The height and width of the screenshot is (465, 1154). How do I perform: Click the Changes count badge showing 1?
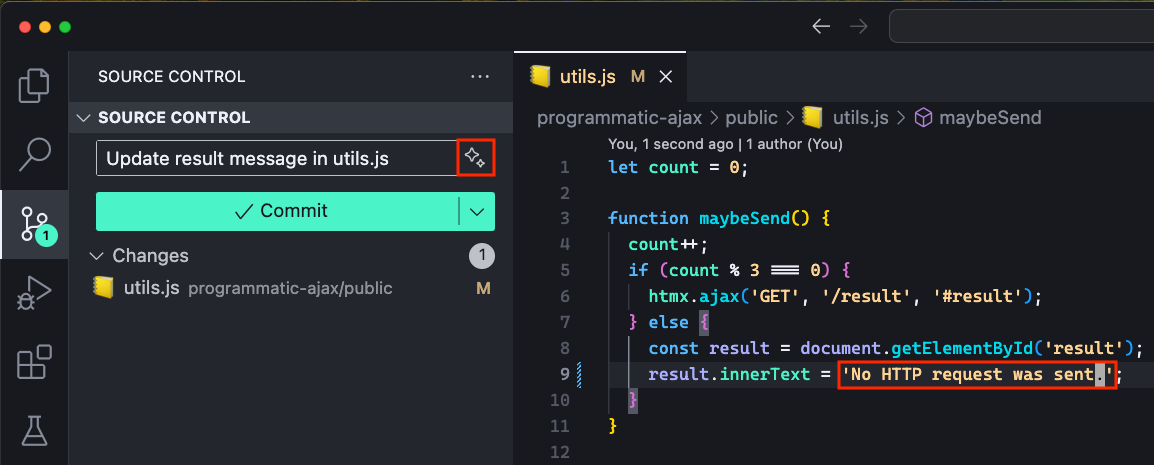pyautogui.click(x=482, y=256)
